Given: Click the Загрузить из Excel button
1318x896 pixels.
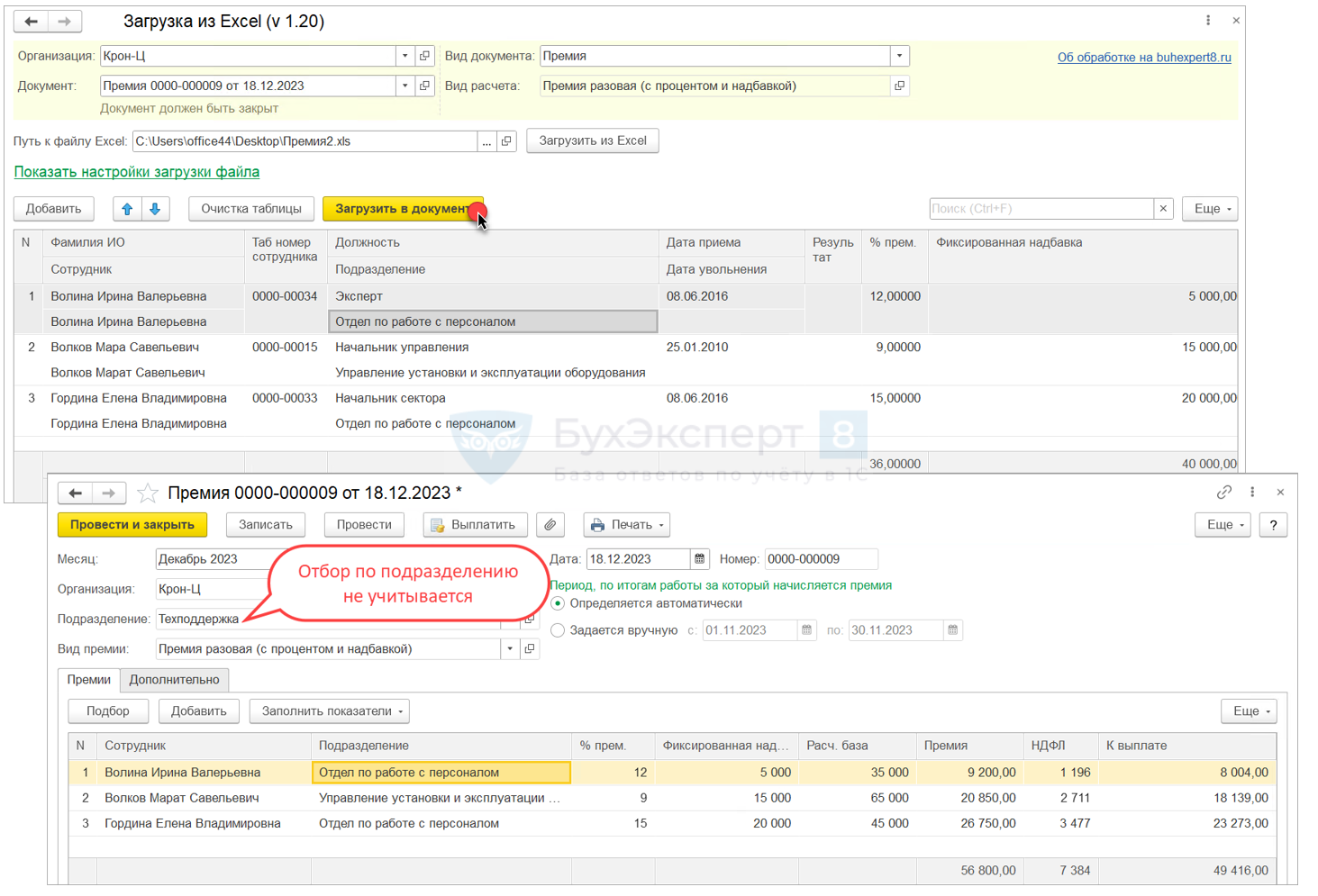Looking at the screenshot, I should (592, 141).
